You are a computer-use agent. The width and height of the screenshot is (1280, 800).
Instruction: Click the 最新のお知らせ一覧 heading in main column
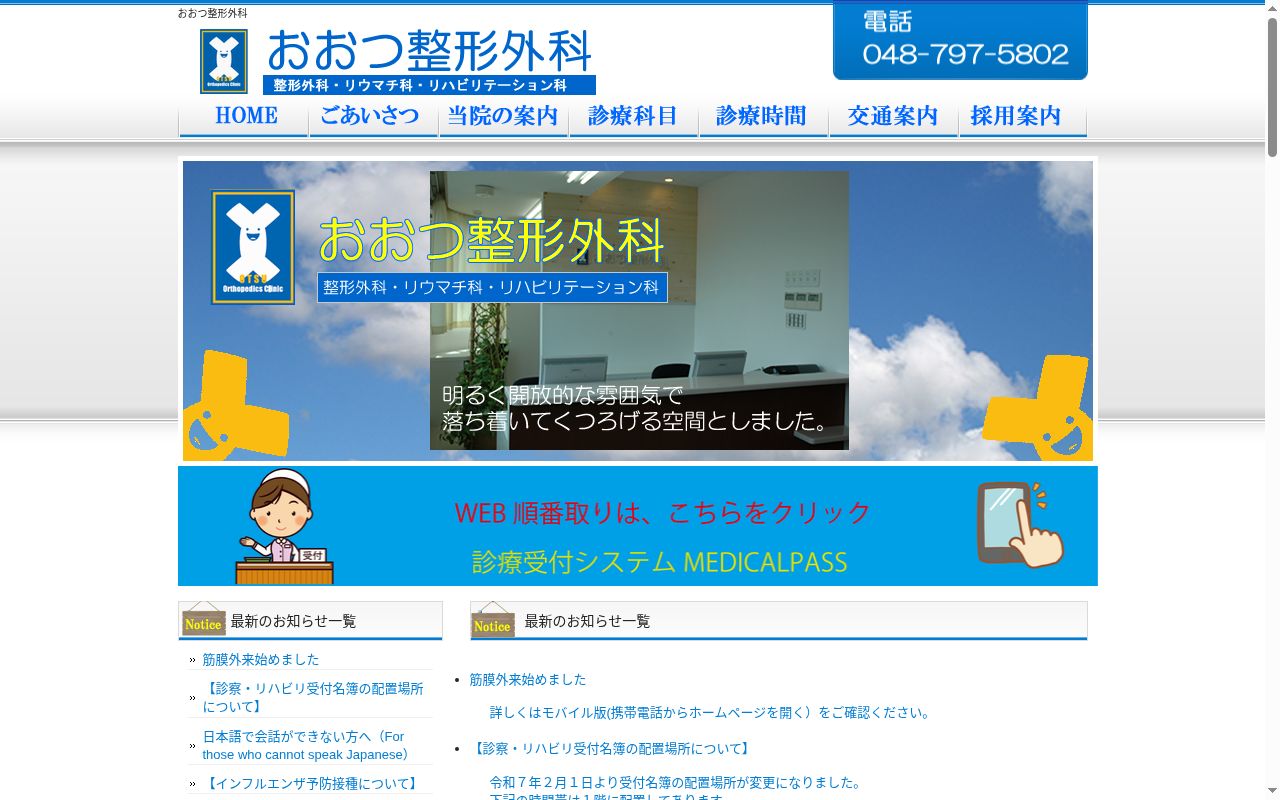click(587, 621)
